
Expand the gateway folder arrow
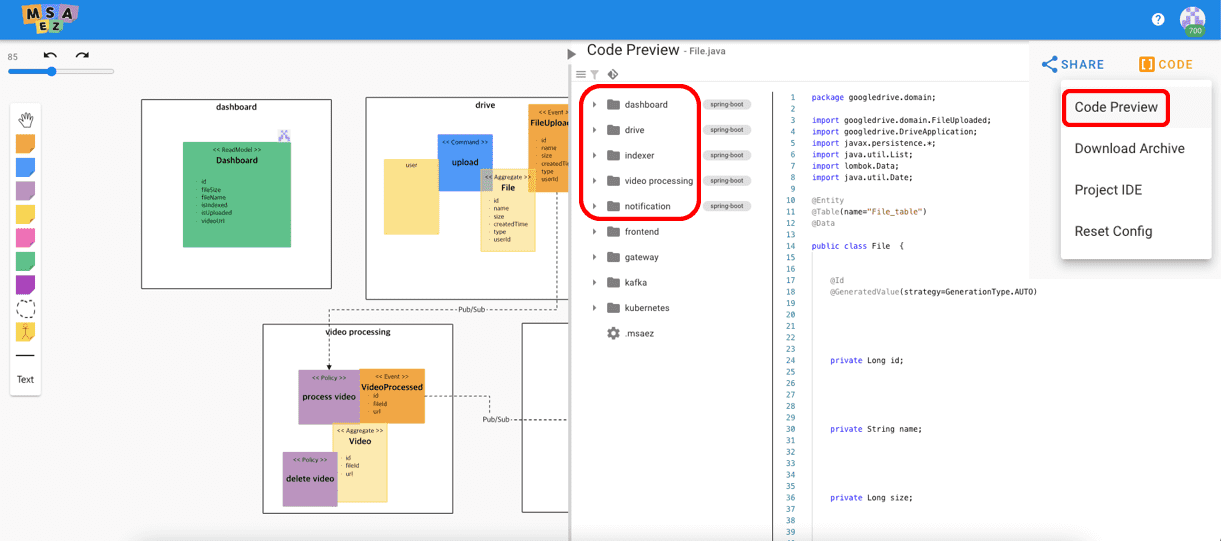coord(594,257)
